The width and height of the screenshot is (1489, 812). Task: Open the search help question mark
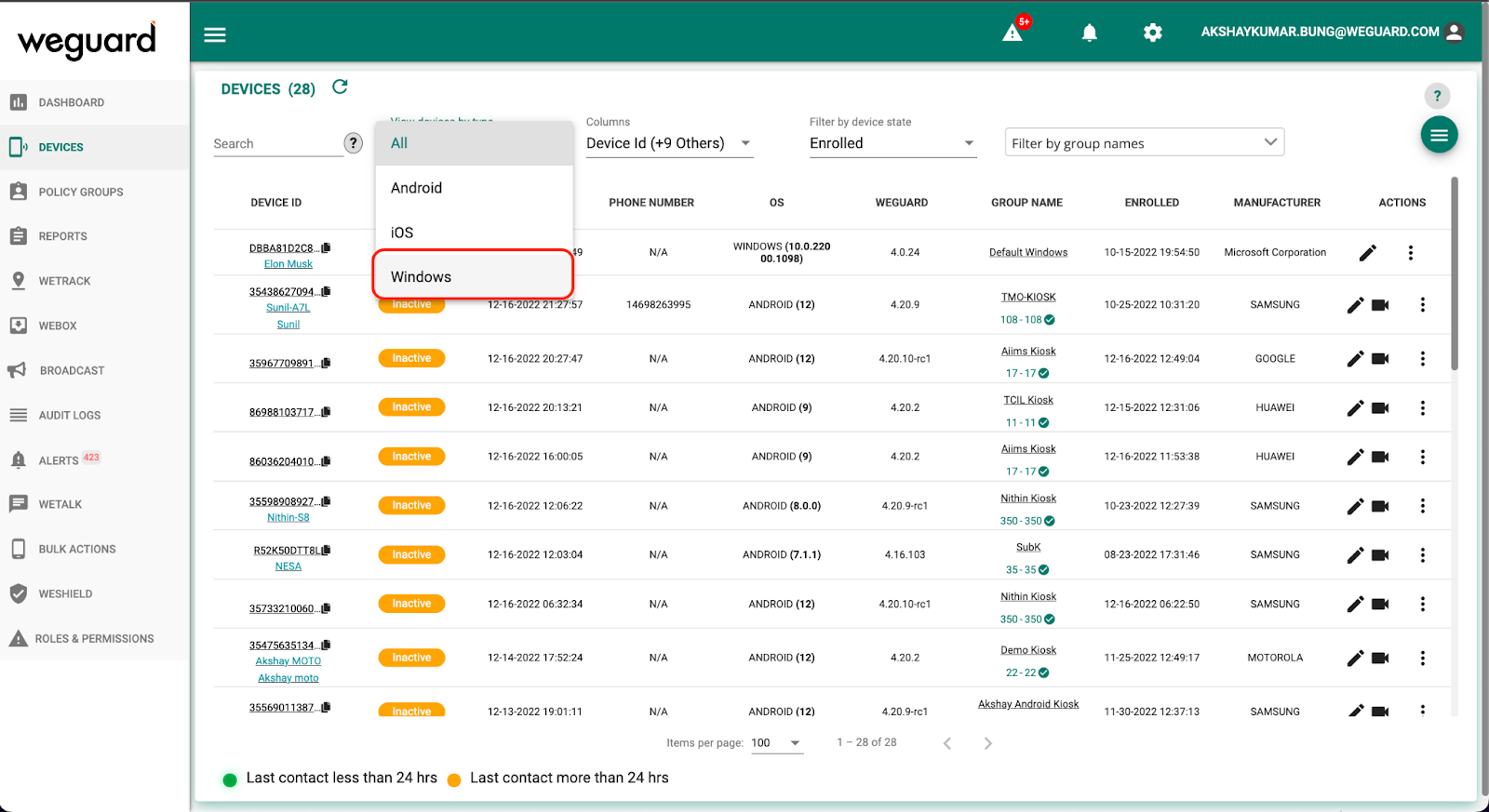354,143
